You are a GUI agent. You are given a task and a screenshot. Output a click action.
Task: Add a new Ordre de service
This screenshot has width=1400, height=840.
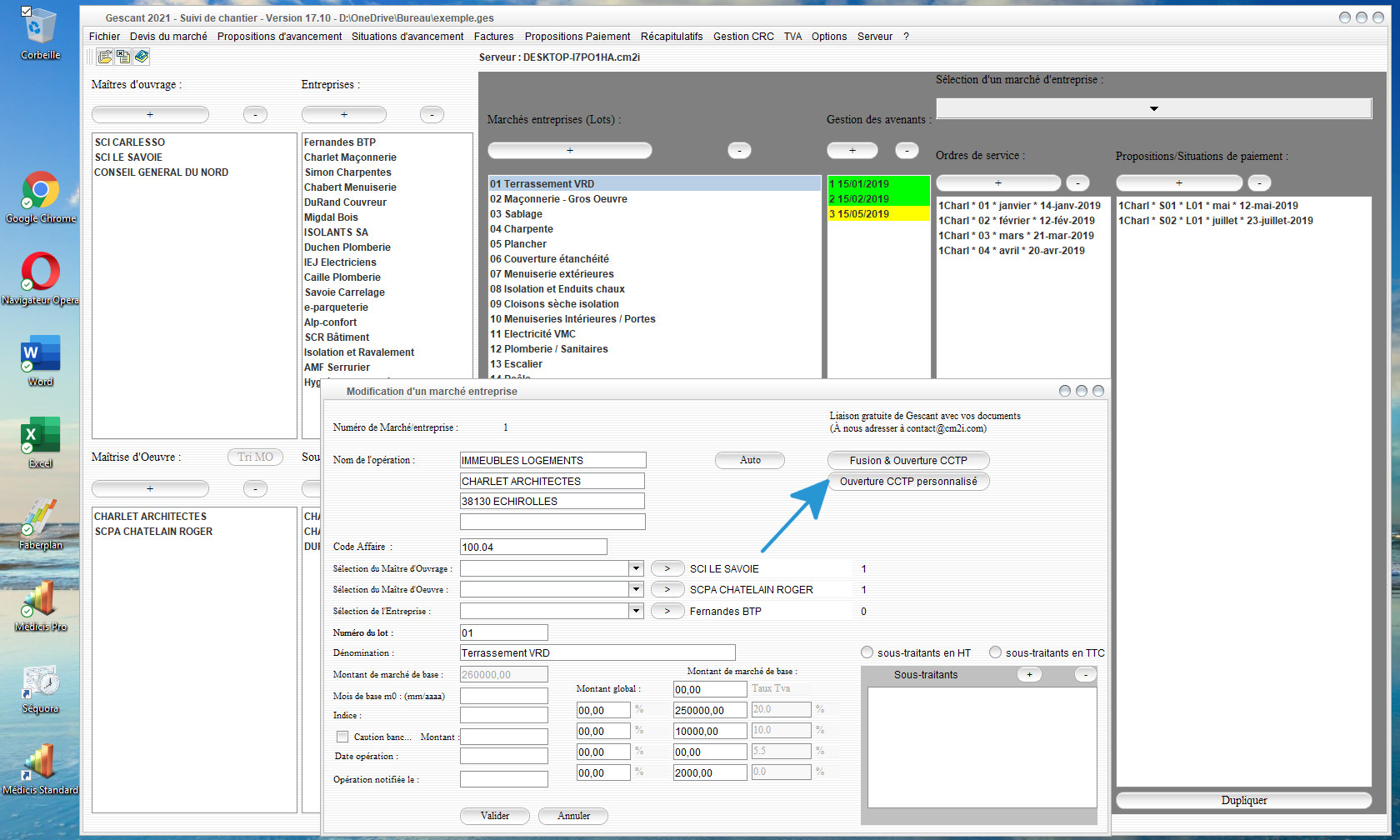[998, 182]
